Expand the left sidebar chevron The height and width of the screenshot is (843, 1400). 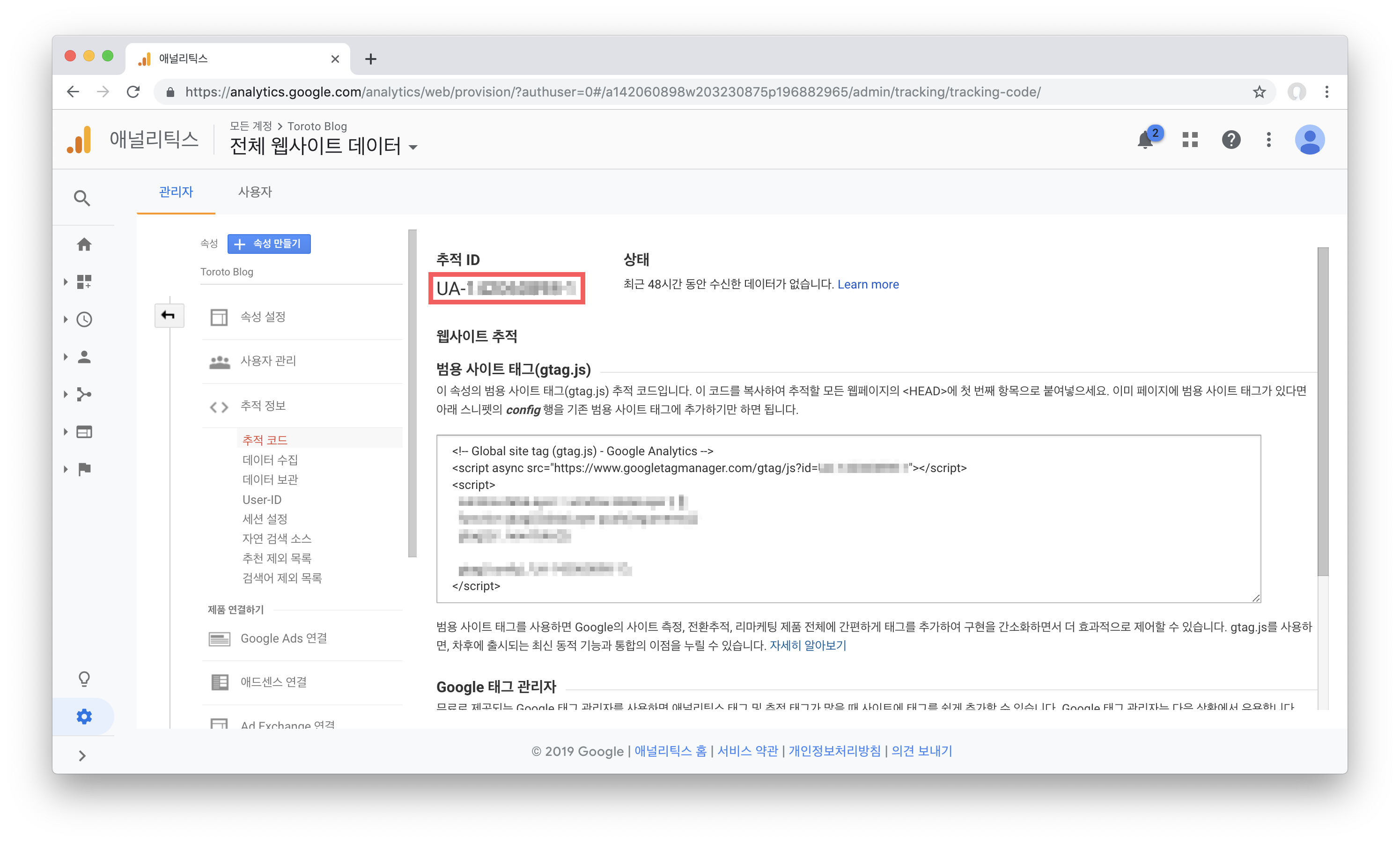pos(82,755)
